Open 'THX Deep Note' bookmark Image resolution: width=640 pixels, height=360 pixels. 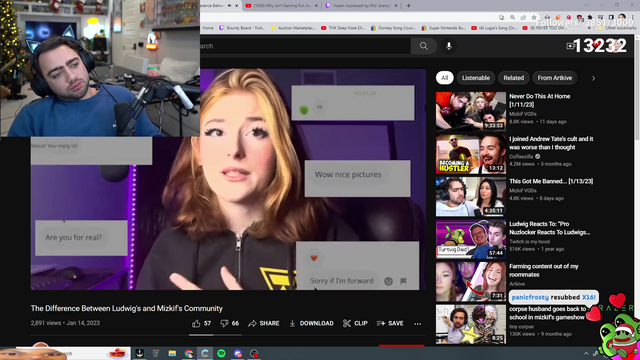[x=343, y=28]
